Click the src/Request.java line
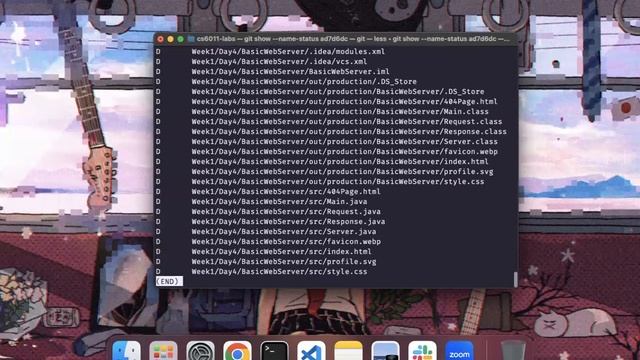Screen dimensions: 640x360 point(286,211)
